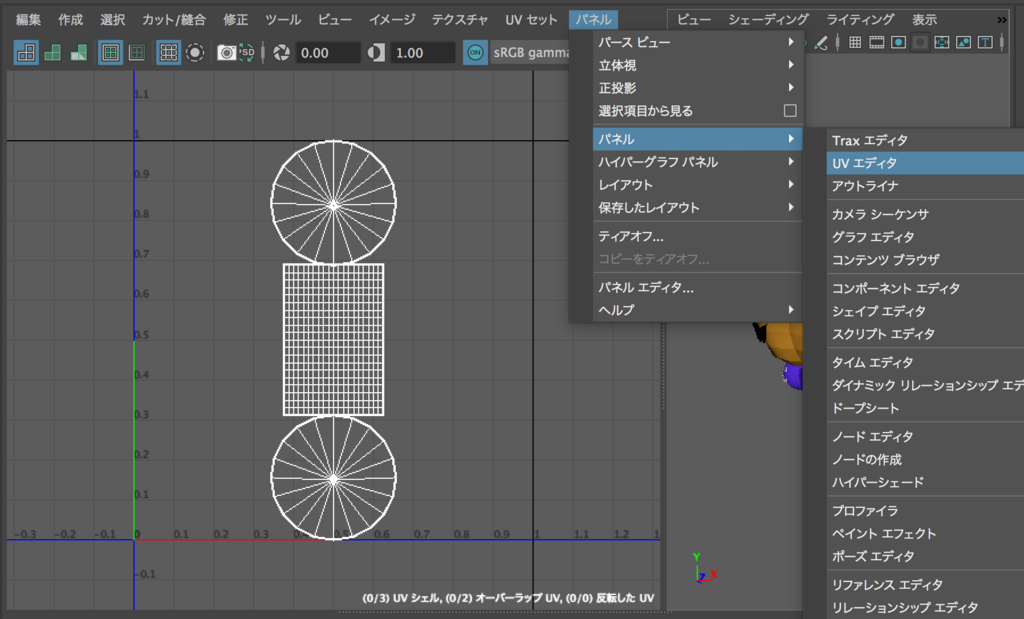Screen dimensions: 1024x619
Task: Click the double-chevron overflow arrow in viewport menu bar
Action: point(1002,20)
